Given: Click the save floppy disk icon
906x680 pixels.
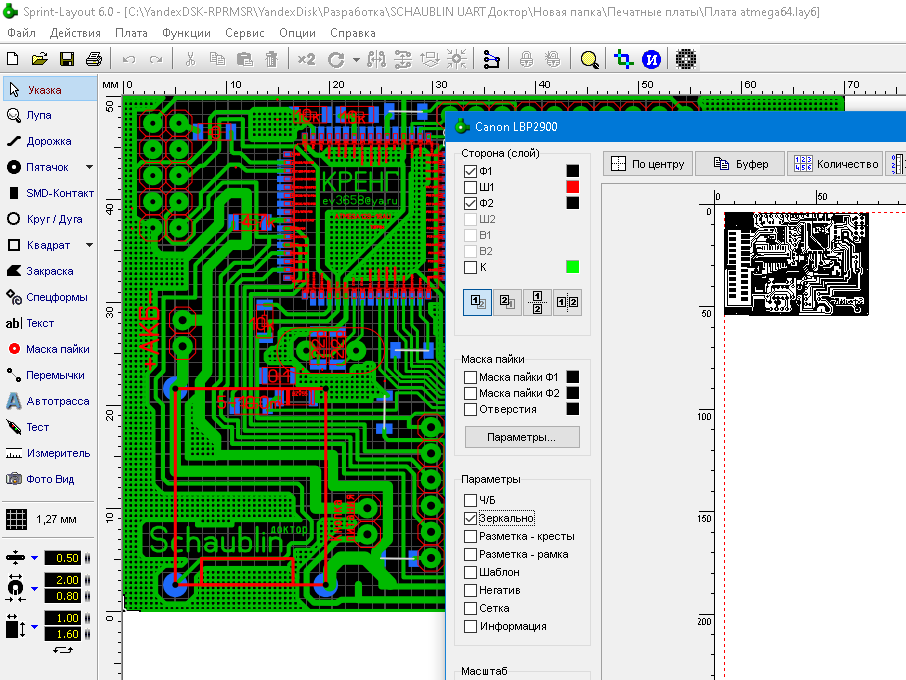Looking at the screenshot, I should (x=66, y=59).
